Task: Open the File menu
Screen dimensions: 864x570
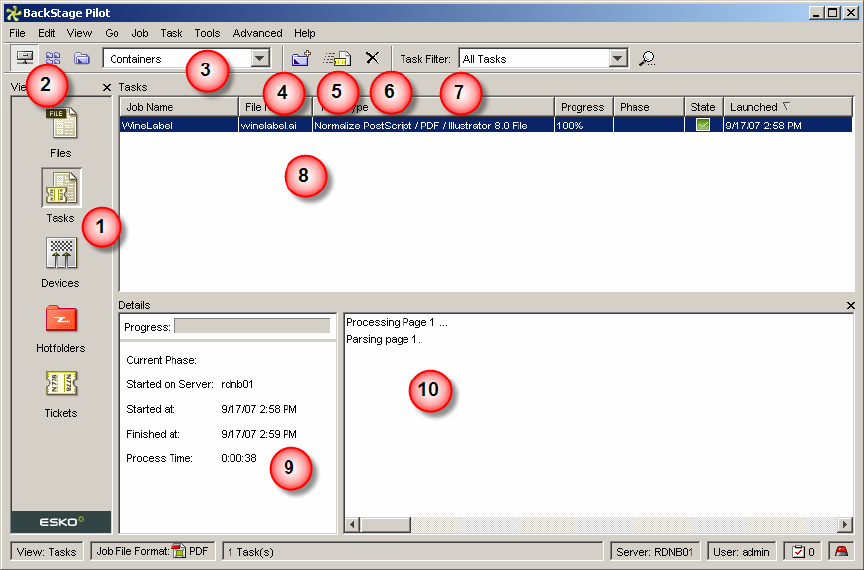Action: pos(18,33)
